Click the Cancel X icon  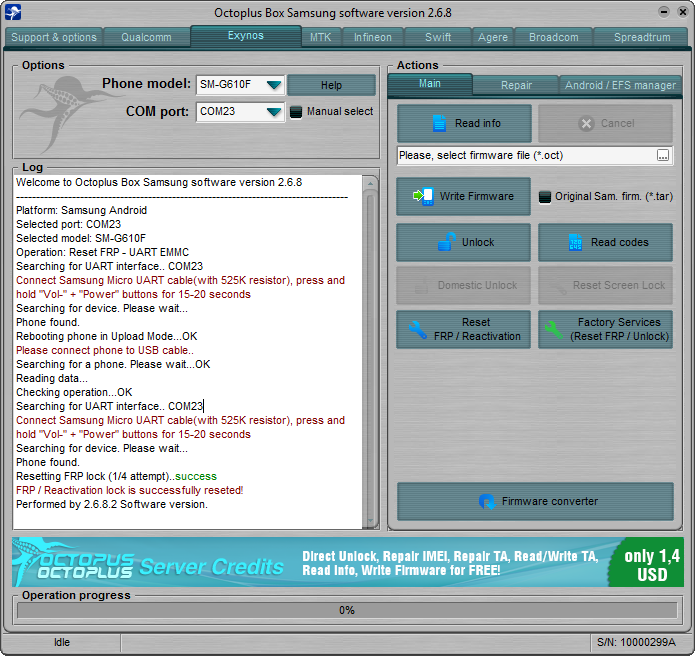pyautogui.click(x=586, y=123)
